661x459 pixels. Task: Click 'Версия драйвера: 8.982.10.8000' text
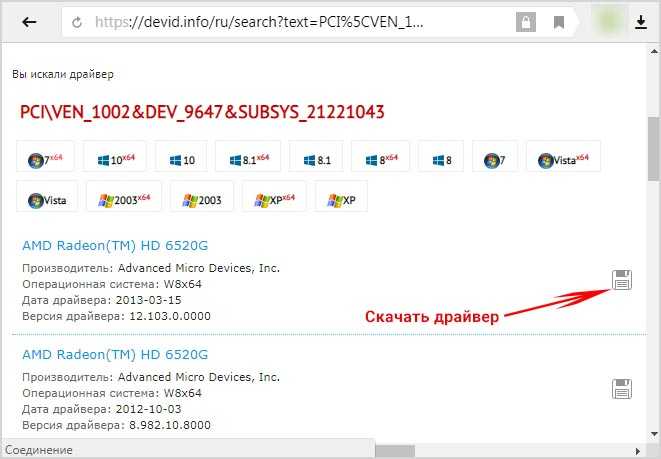(x=116, y=425)
